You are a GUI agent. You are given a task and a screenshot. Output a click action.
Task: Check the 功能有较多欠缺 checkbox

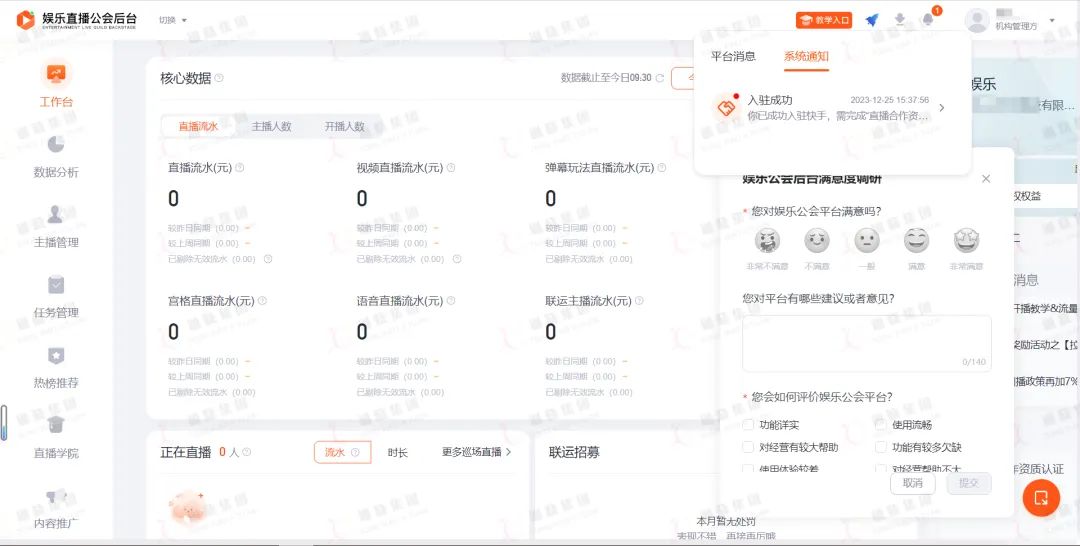(x=880, y=447)
